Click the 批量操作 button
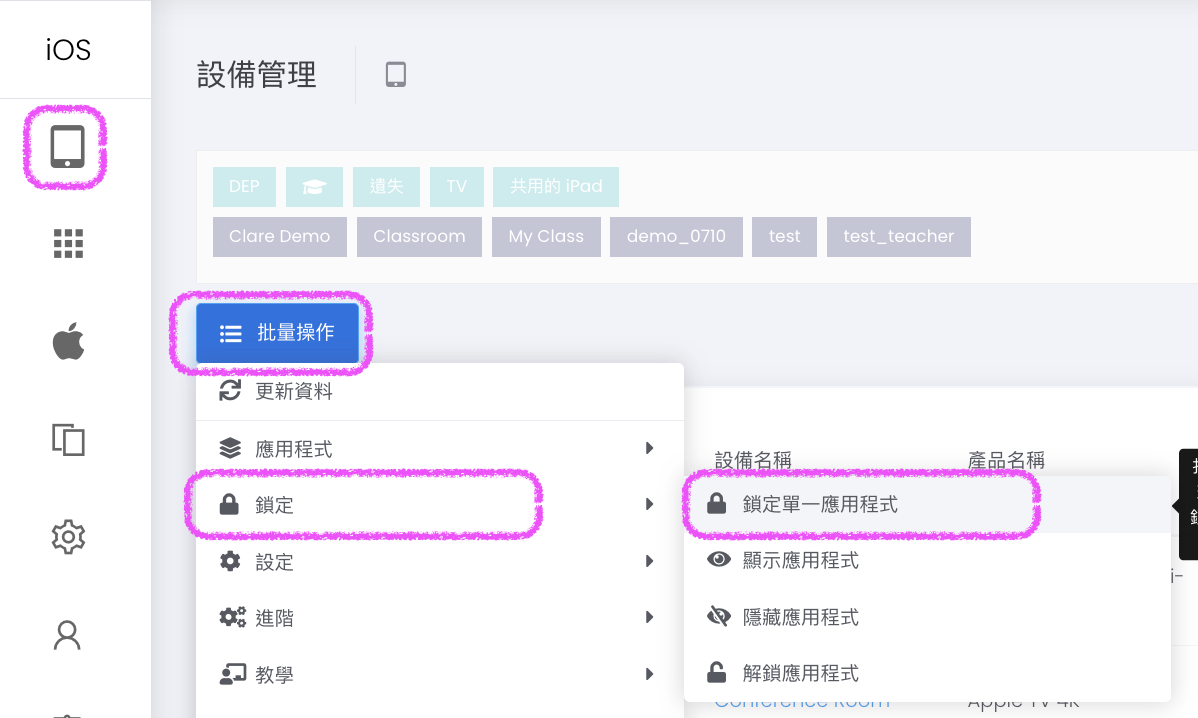Viewport: 1198px width, 718px height. click(x=277, y=334)
